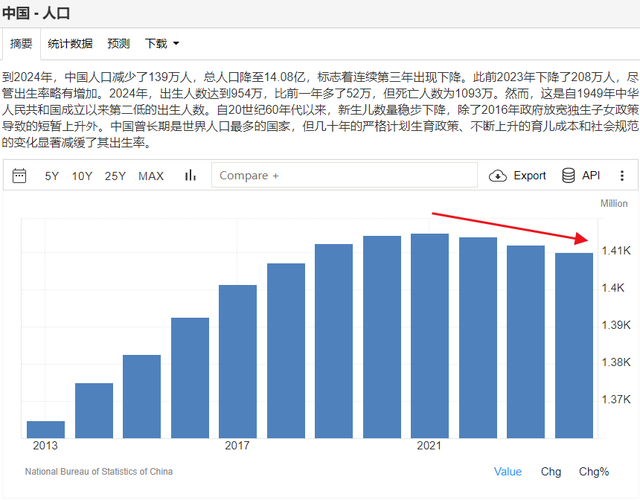
Task: Select the 5Y time range
Action: [x=52, y=176]
